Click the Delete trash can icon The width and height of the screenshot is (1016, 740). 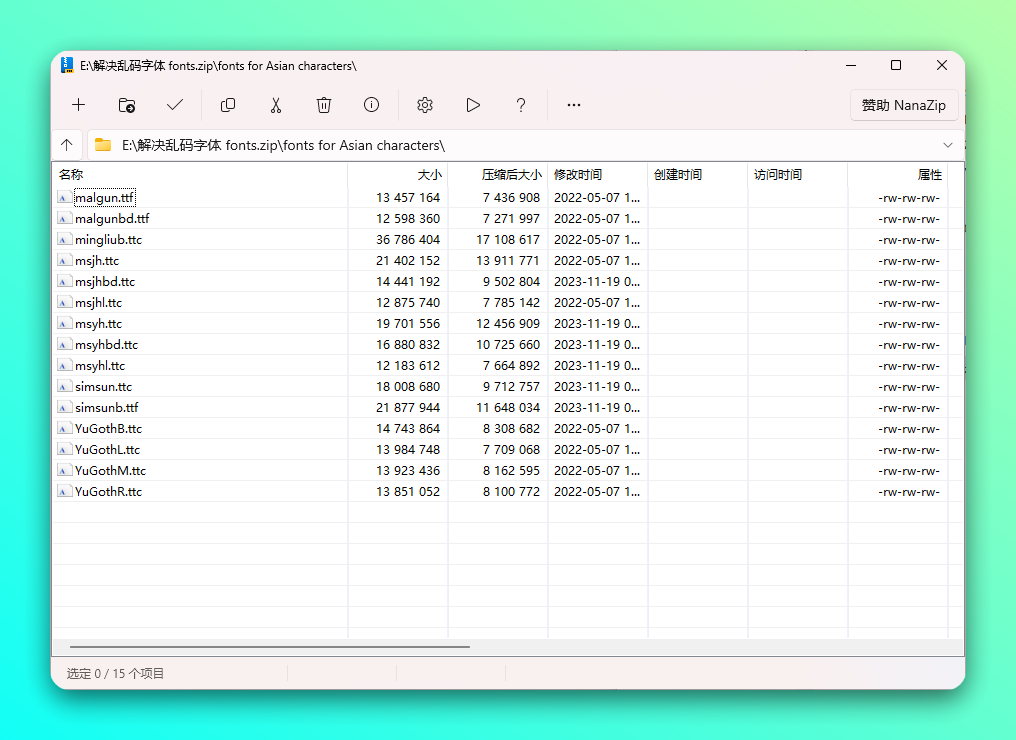pyautogui.click(x=324, y=105)
